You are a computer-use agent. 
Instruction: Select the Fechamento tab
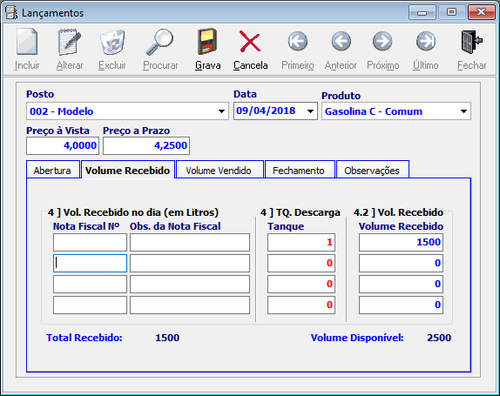[x=299, y=170]
